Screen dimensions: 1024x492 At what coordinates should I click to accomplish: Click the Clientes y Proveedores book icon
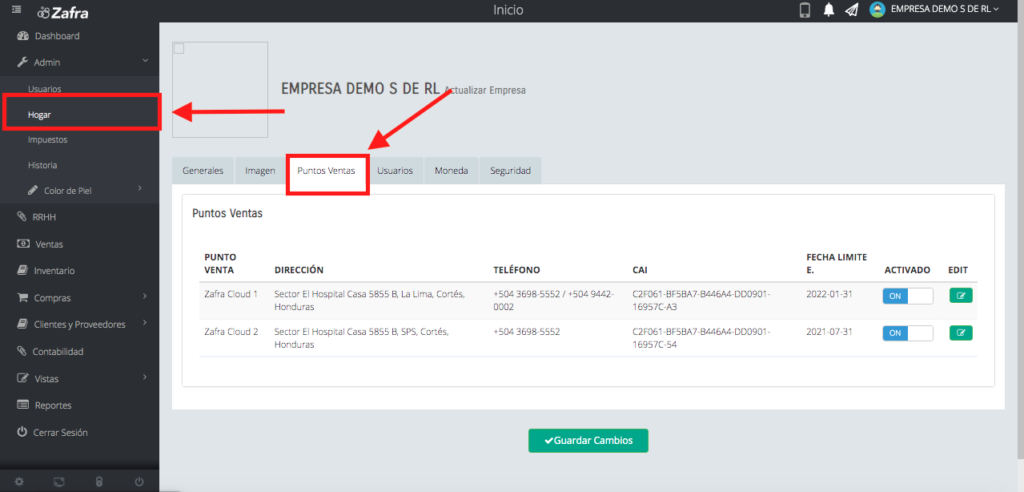[x=22, y=324]
